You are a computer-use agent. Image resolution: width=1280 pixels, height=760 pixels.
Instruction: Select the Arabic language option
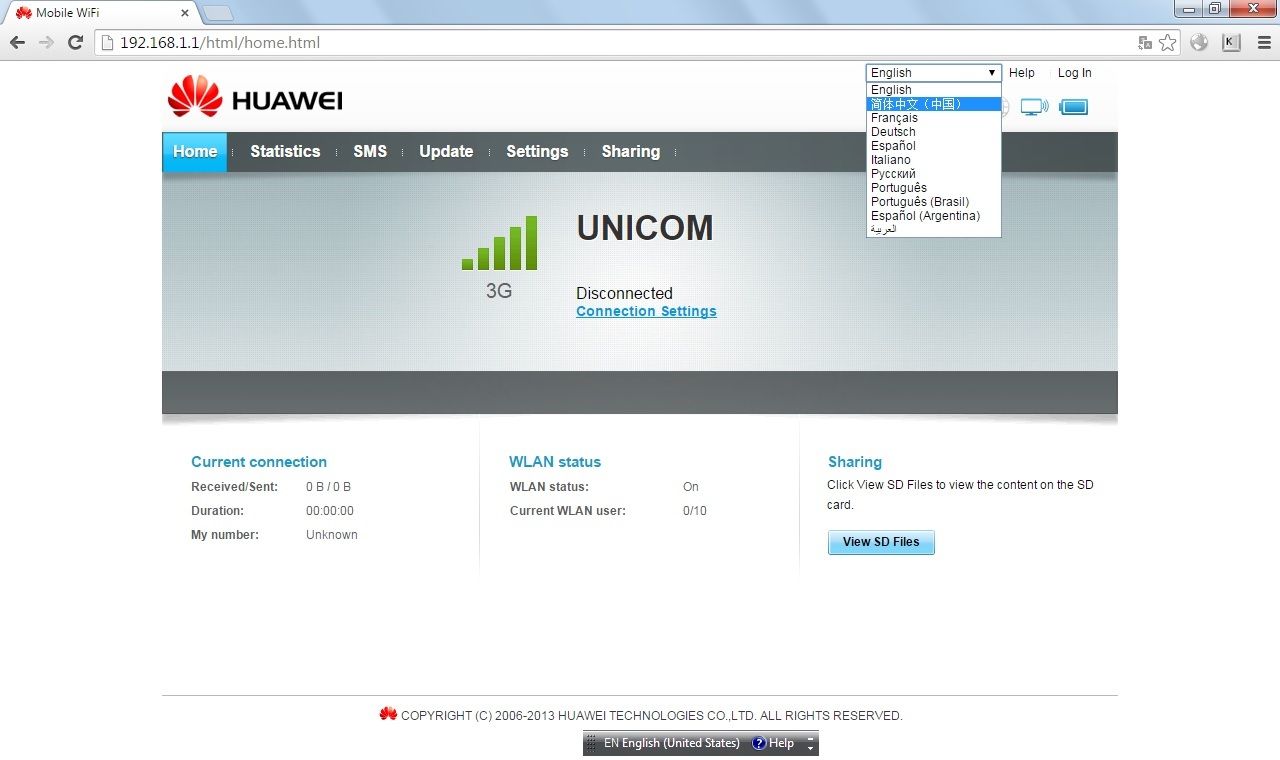[x=934, y=229]
